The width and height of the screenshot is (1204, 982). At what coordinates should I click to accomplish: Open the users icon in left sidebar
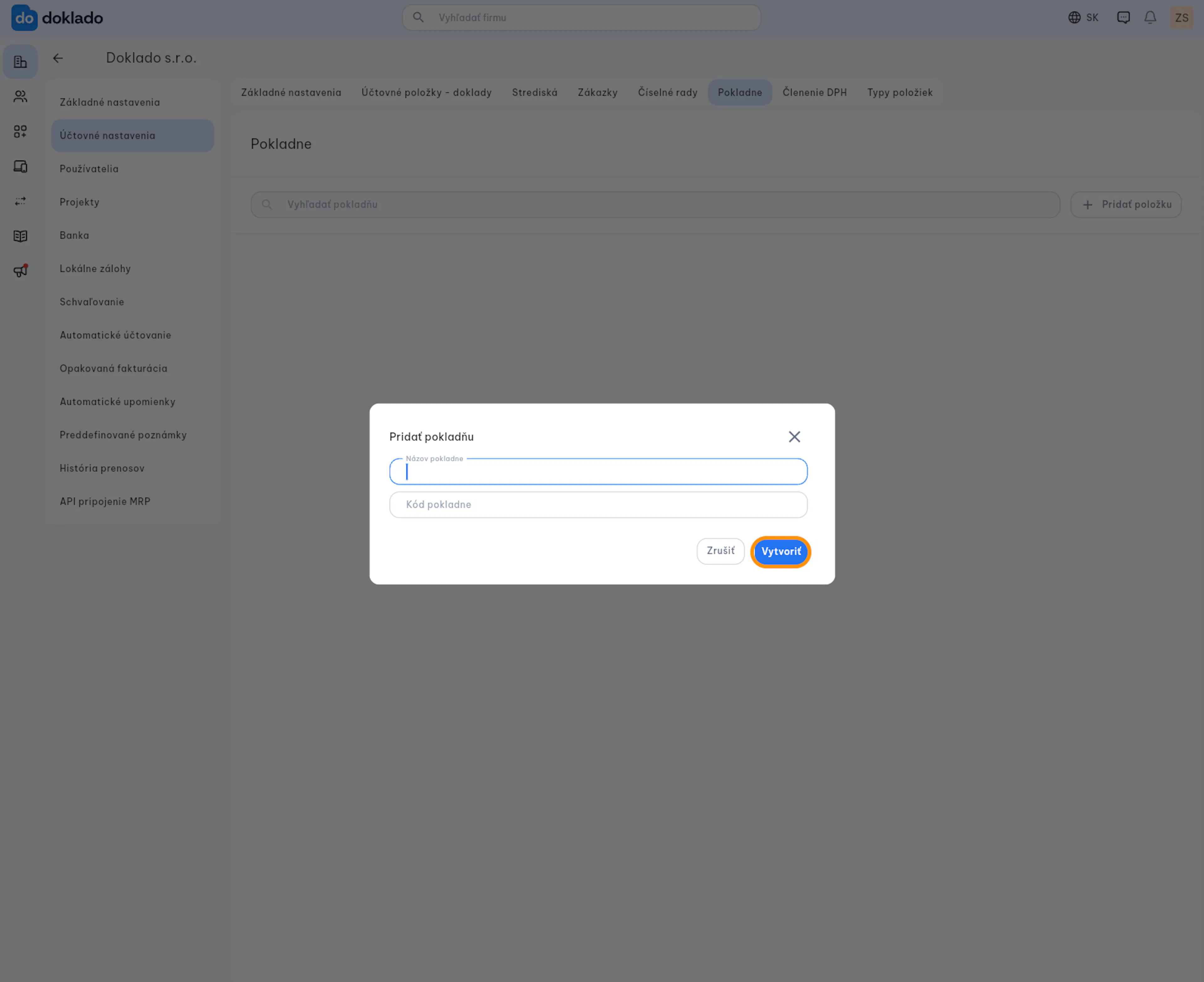tap(20, 97)
